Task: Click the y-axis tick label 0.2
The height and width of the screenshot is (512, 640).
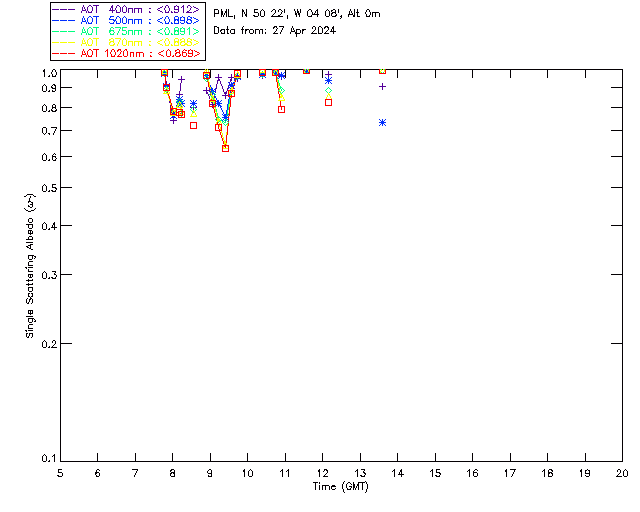Action: pyautogui.click(x=49, y=344)
